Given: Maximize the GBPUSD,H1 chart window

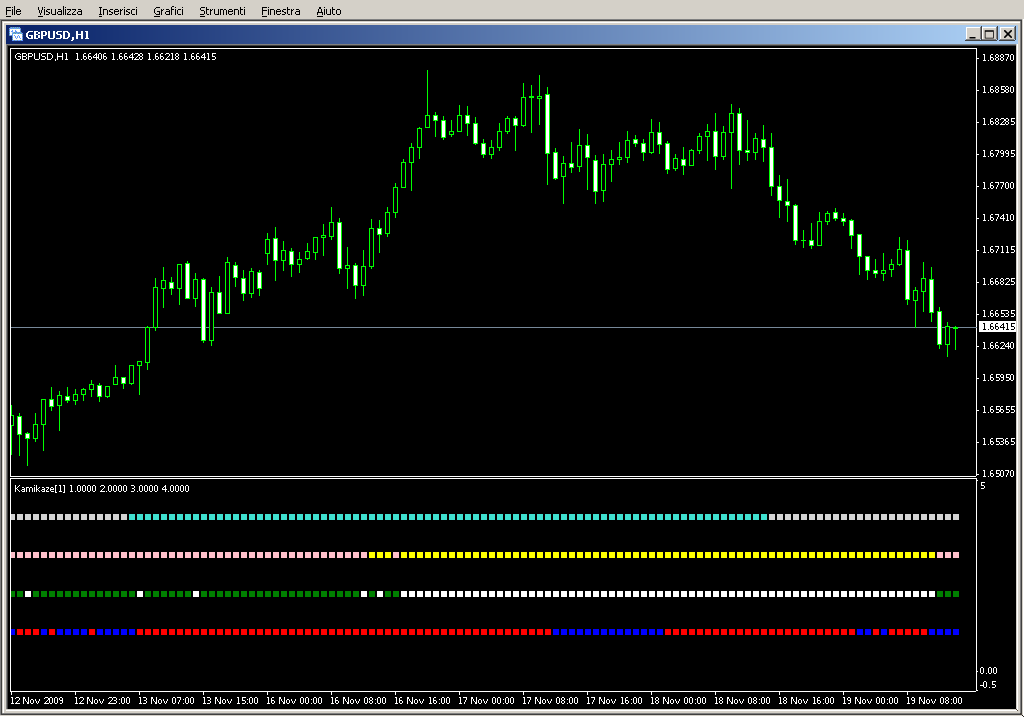Looking at the screenshot, I should pyautogui.click(x=989, y=34).
